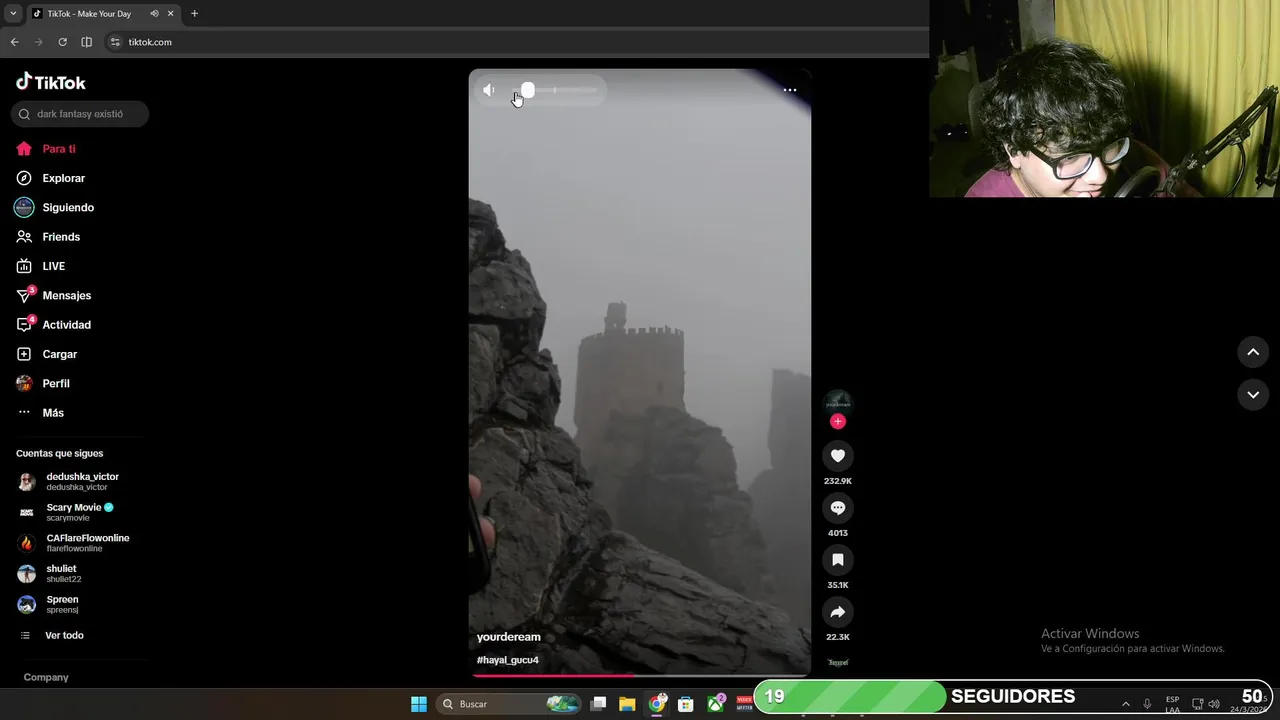This screenshot has height=720, width=1280.
Task: Open volume control in system tray
Action: pyautogui.click(x=1214, y=704)
